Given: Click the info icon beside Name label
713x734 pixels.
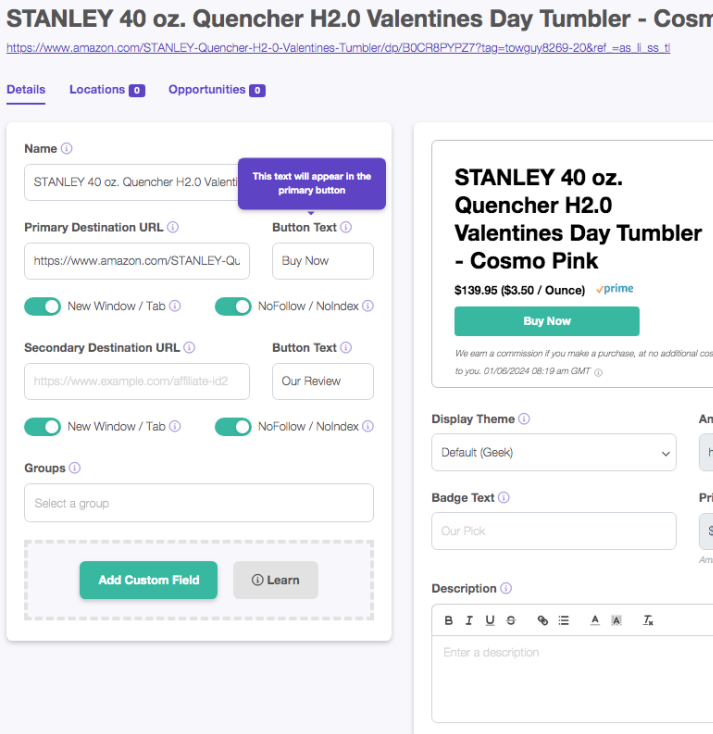Looking at the screenshot, I should 67,149.
